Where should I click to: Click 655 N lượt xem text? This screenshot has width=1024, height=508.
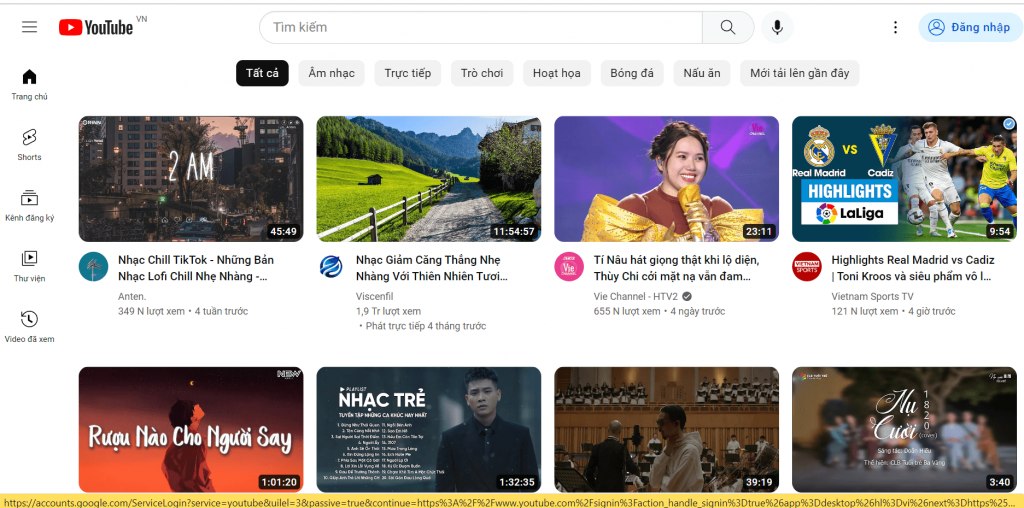pos(627,311)
